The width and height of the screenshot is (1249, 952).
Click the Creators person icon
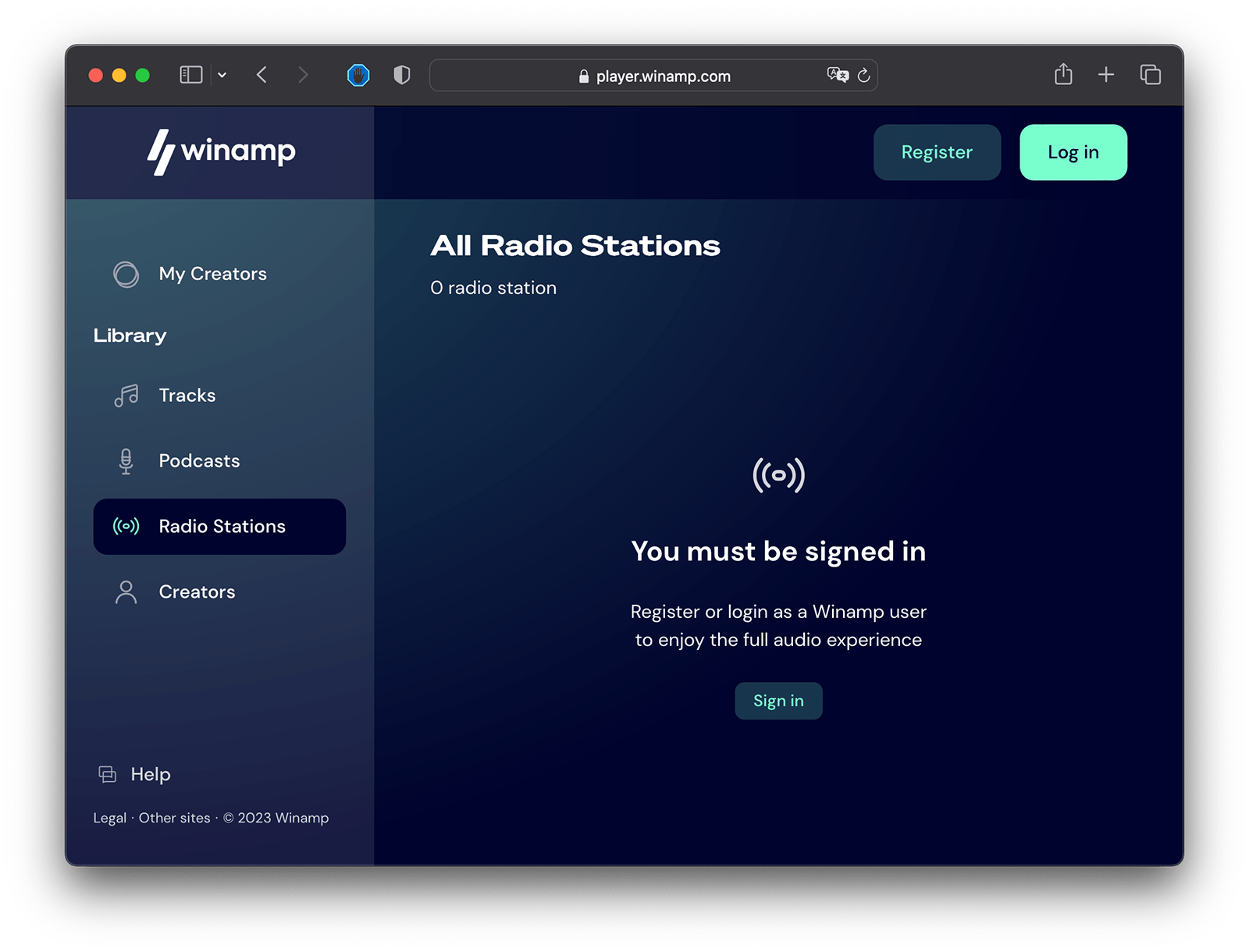(126, 592)
